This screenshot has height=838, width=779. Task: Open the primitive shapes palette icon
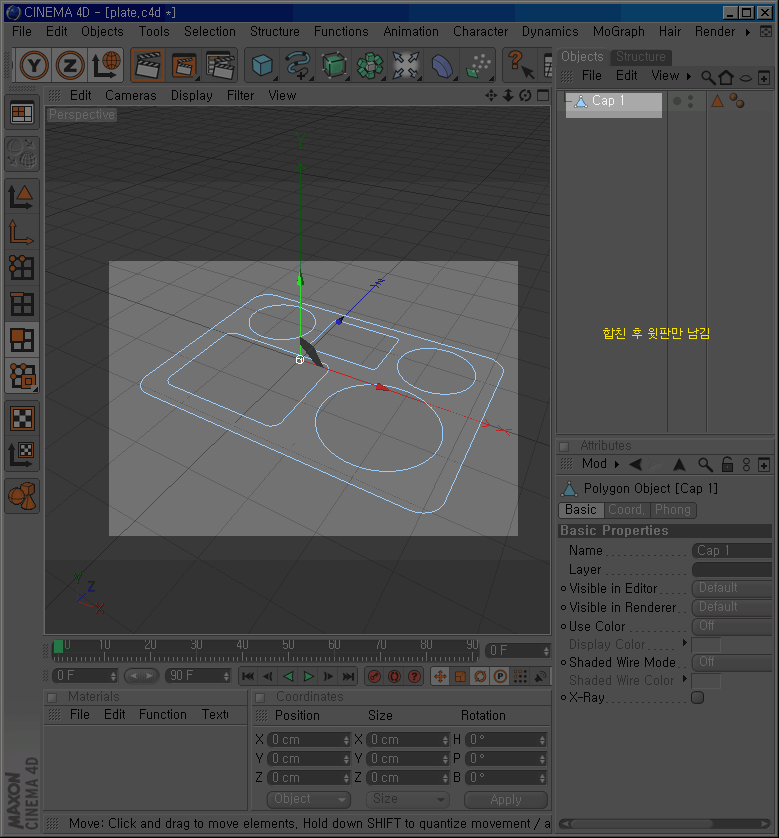tap(22, 495)
